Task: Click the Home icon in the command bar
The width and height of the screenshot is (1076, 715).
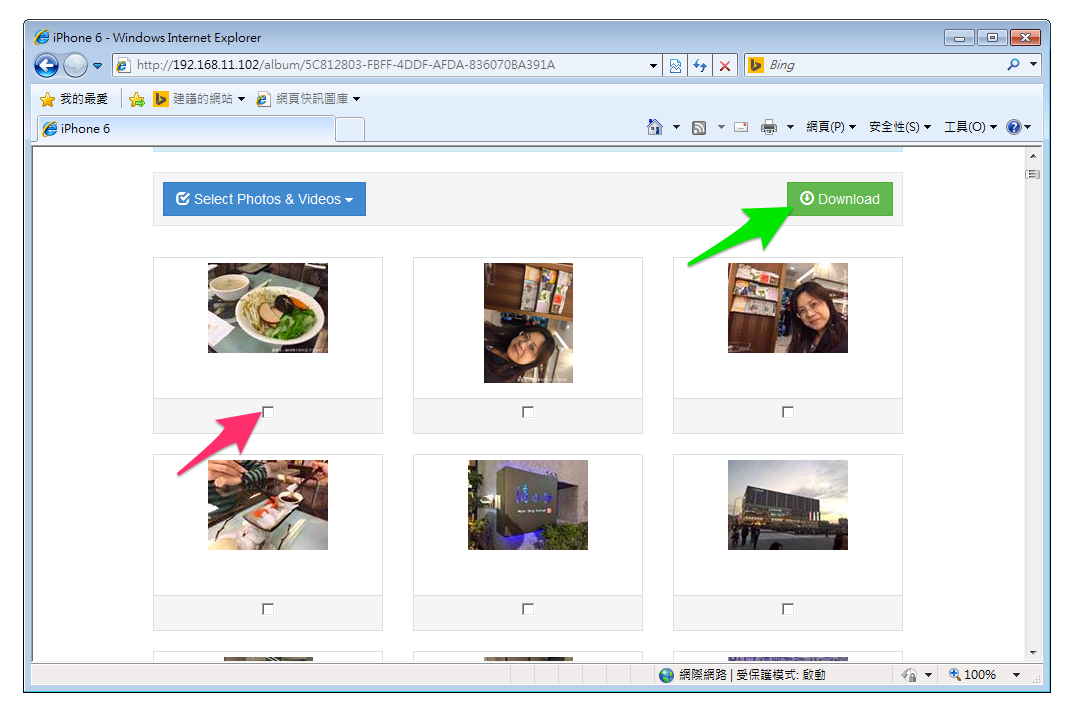Action: (x=655, y=127)
